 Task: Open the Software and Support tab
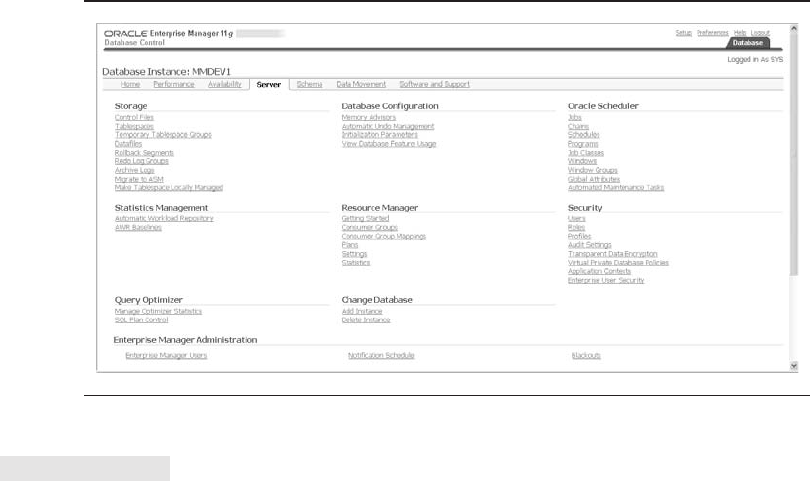click(x=434, y=84)
